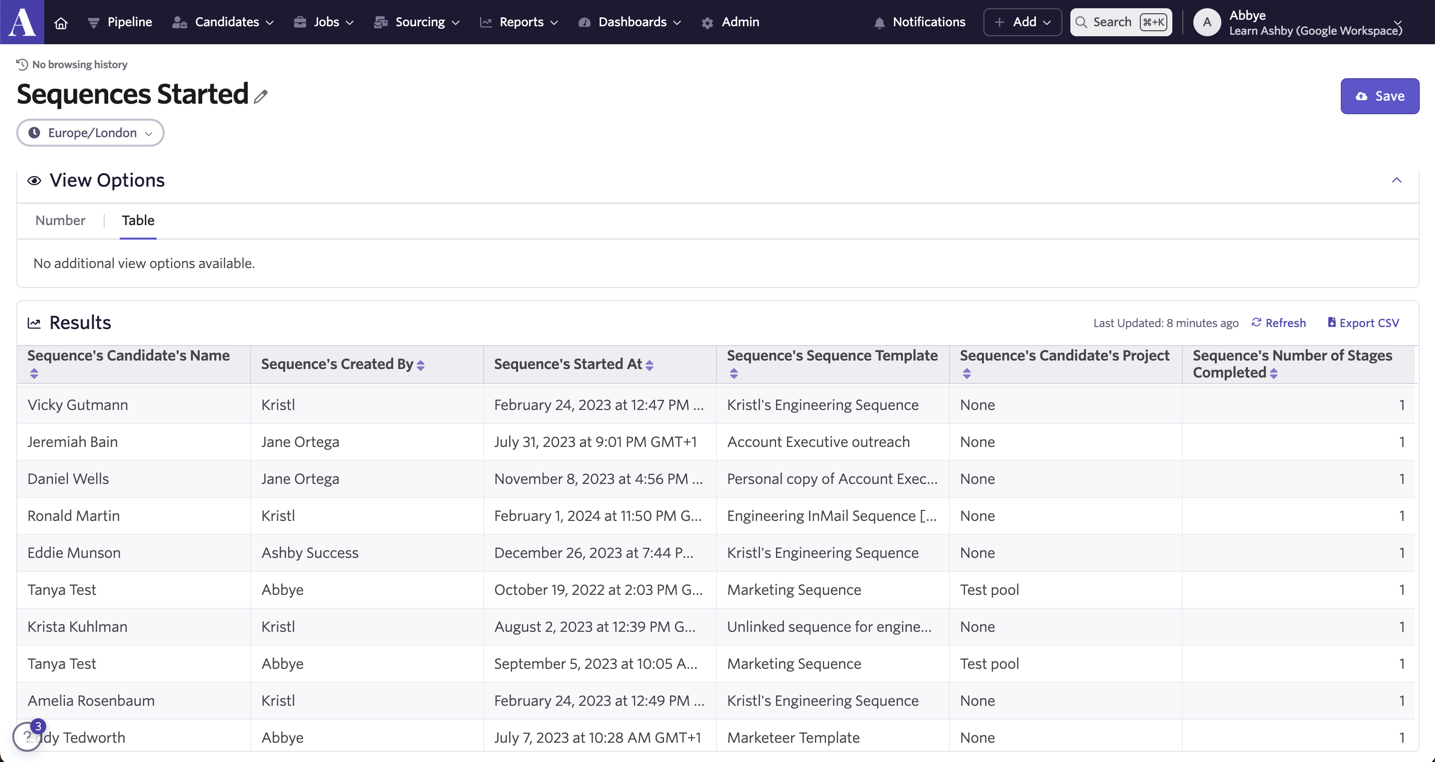Sort by Number of Stages Completed arrows
The width and height of the screenshot is (1435, 762).
1274,373
